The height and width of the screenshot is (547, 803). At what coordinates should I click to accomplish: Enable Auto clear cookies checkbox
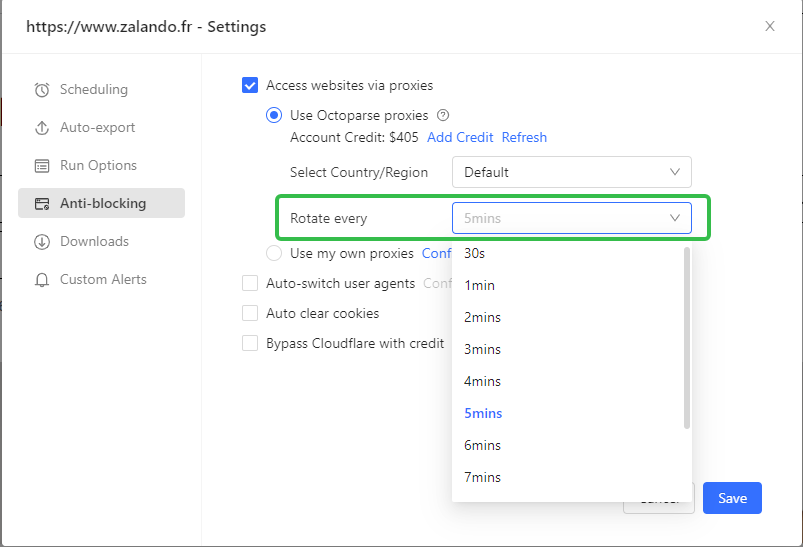pyautogui.click(x=250, y=314)
